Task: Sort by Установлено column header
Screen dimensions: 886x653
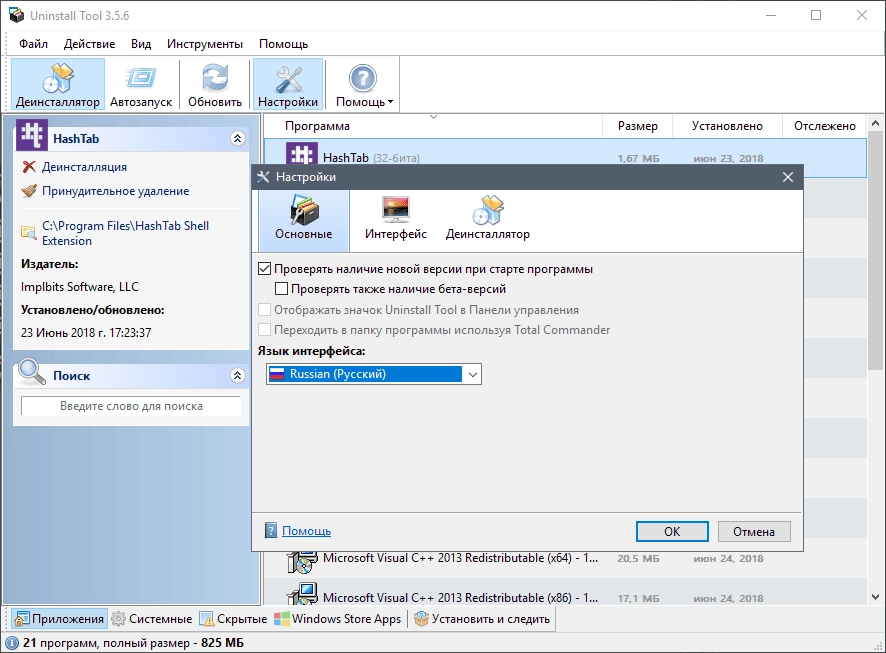Action: click(727, 126)
